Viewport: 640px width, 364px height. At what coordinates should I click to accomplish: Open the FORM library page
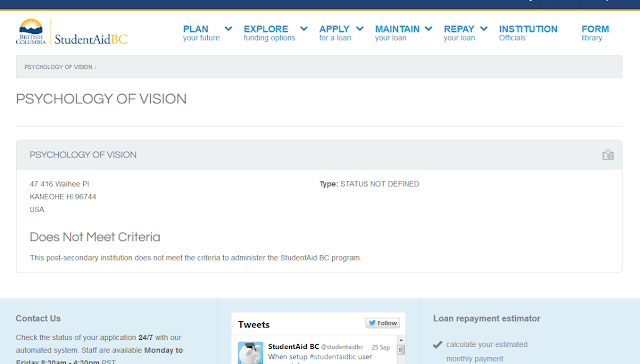tap(595, 33)
